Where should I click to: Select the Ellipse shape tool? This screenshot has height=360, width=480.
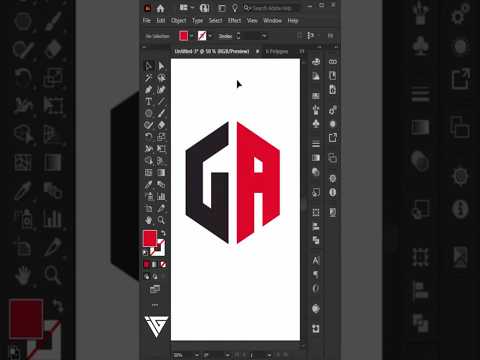(149, 113)
